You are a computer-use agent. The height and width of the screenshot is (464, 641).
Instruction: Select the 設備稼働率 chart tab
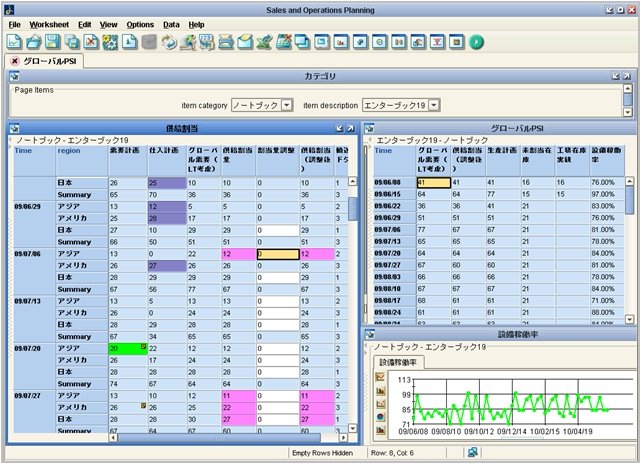[398, 362]
